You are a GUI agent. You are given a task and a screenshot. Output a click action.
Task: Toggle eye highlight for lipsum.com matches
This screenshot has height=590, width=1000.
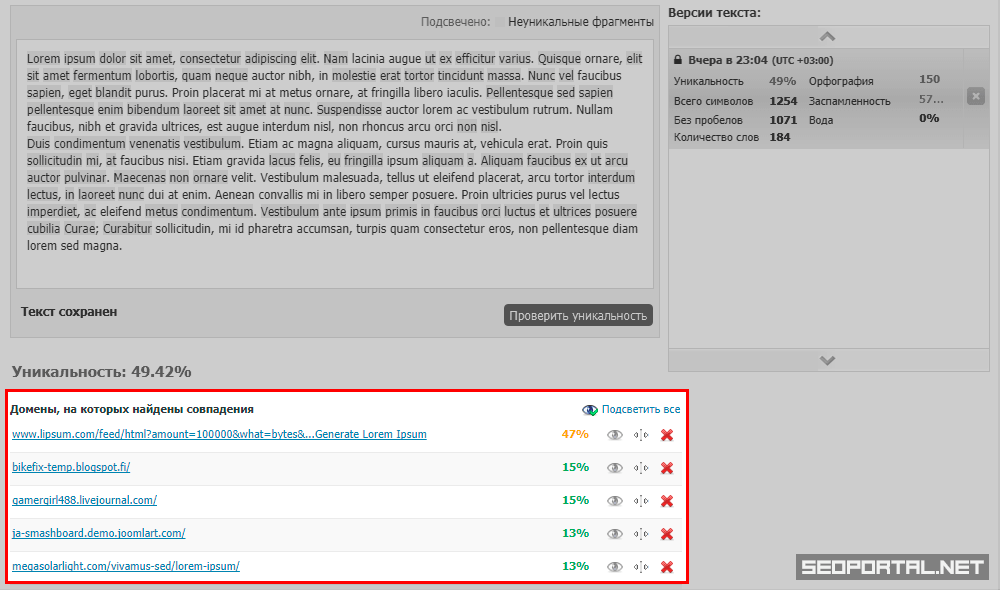(615, 435)
